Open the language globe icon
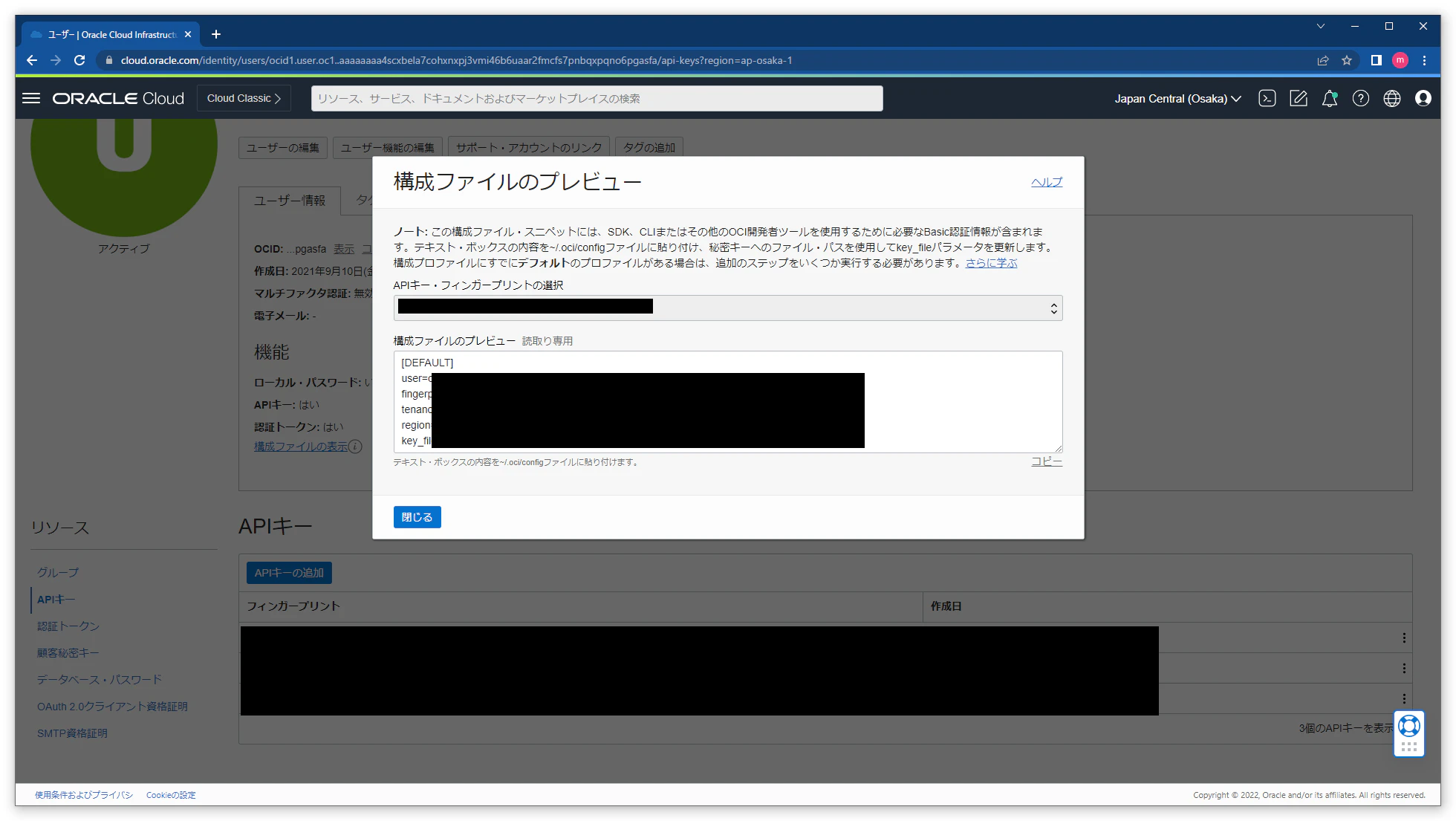The image size is (1456, 821). [x=1392, y=98]
